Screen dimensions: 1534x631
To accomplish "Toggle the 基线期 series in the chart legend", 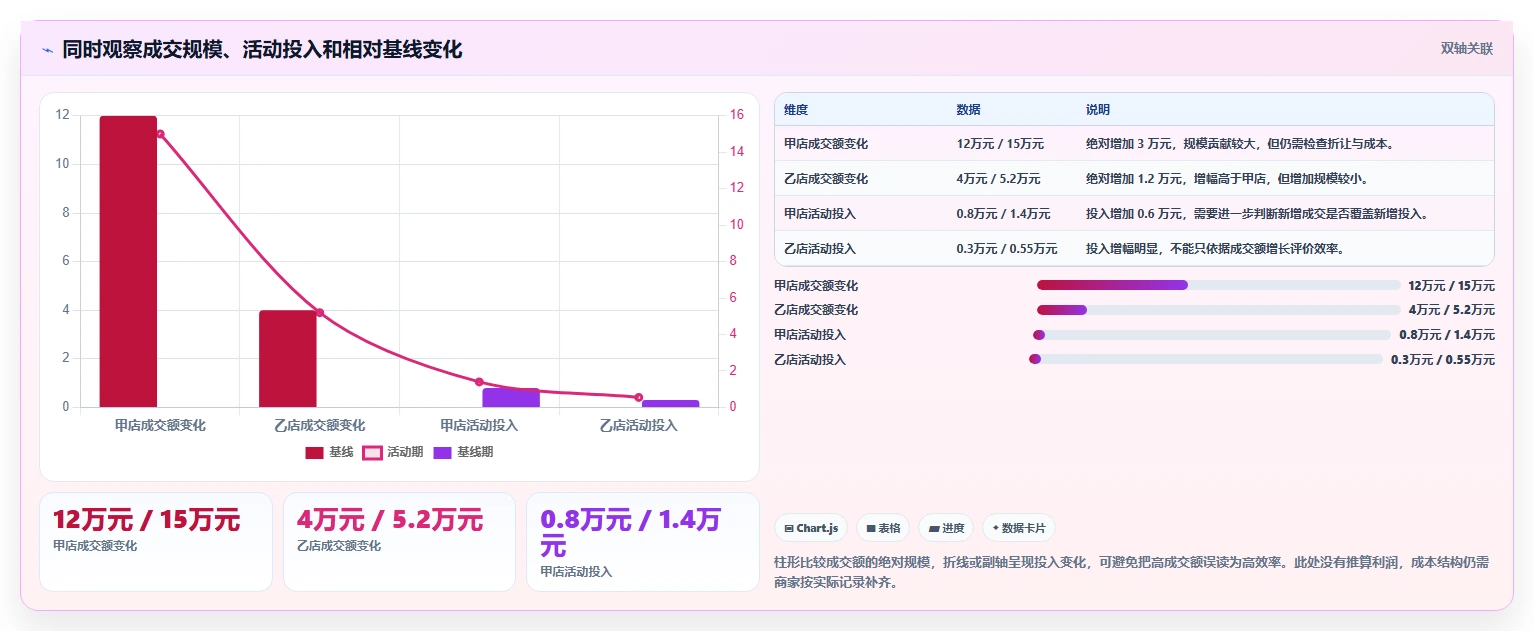I will pyautogui.click(x=463, y=452).
